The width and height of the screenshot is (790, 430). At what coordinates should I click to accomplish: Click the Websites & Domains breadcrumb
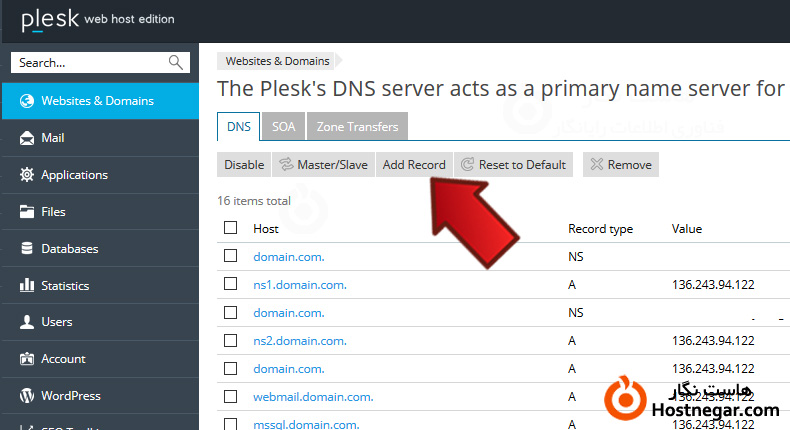coord(277,61)
